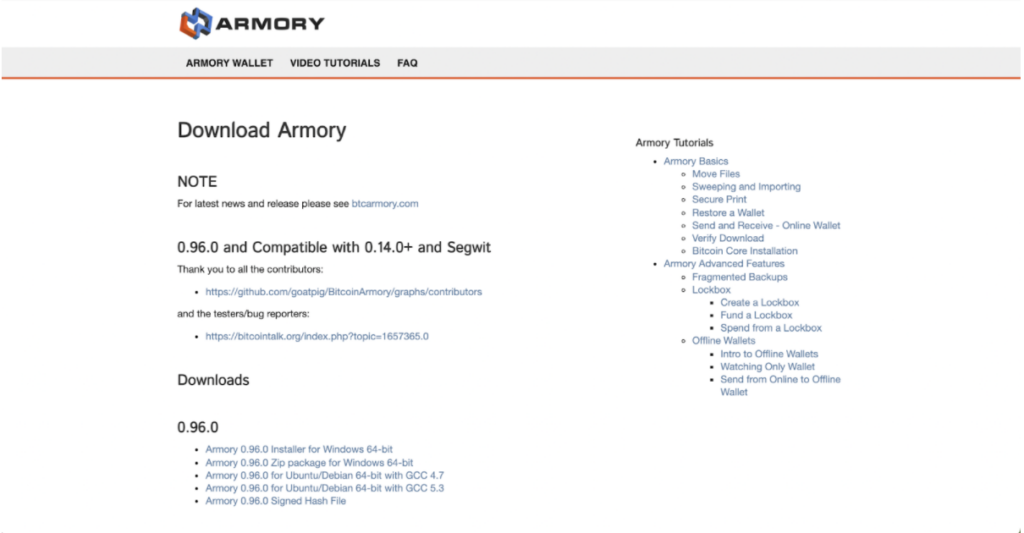Open the ARMORY WALLET menu item
The width and height of the screenshot is (1024, 533).
[229, 63]
